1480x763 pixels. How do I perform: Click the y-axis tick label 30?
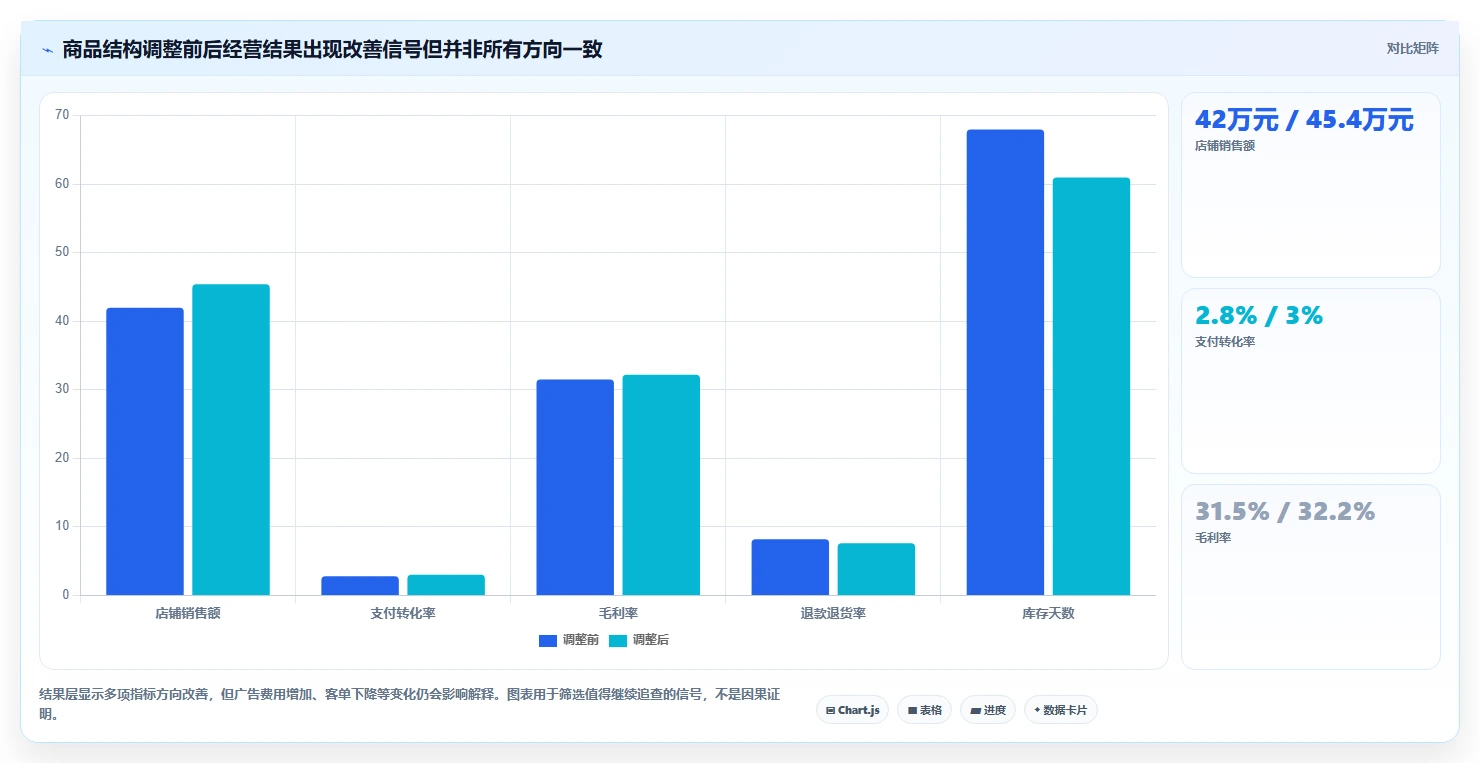tap(62, 389)
